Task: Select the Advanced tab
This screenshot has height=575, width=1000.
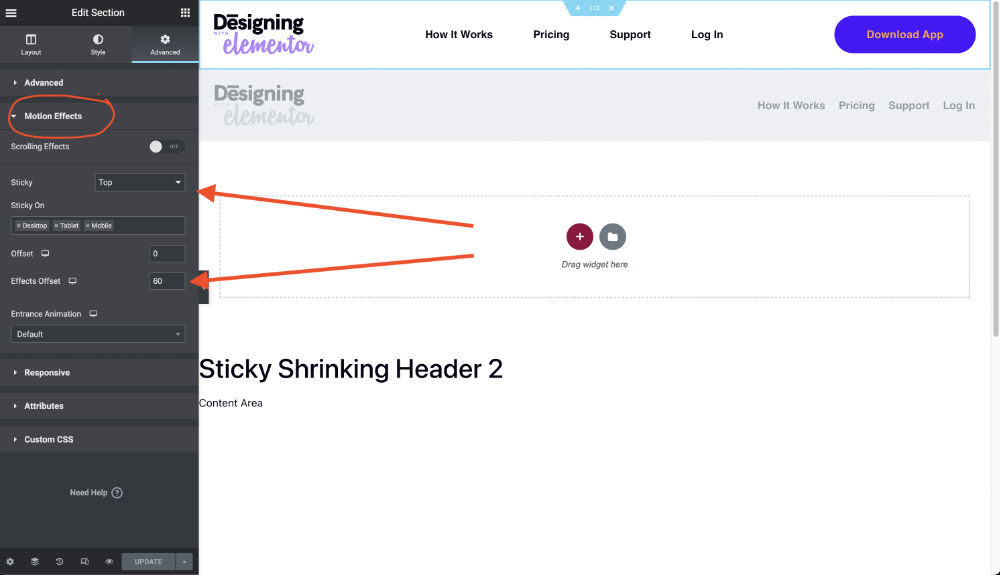Action: point(165,45)
